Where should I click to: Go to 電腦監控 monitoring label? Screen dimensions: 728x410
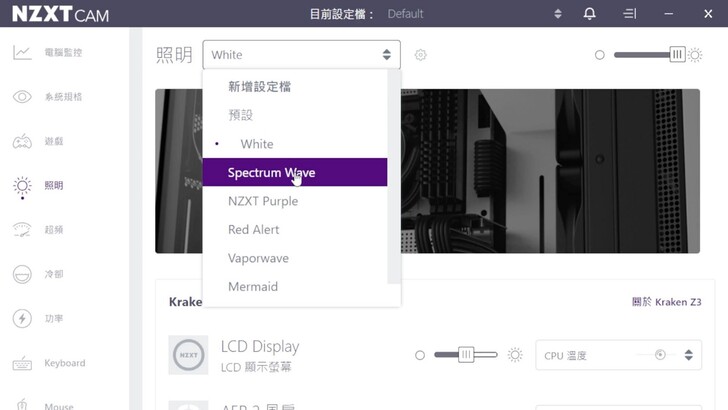[63, 52]
